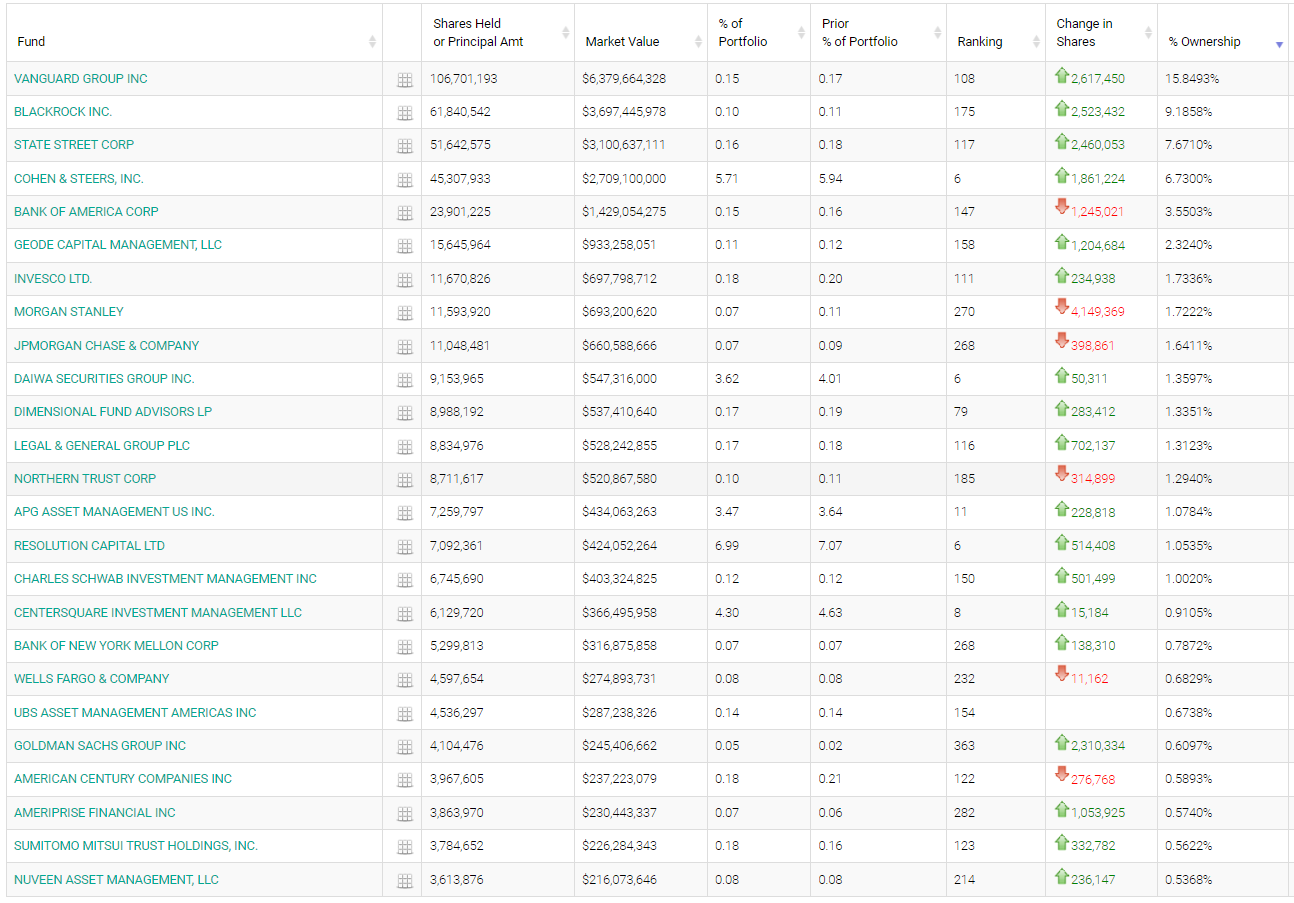Follow the MORGAN STANLEY fund link
This screenshot has height=903, width=1294.
[x=69, y=312]
